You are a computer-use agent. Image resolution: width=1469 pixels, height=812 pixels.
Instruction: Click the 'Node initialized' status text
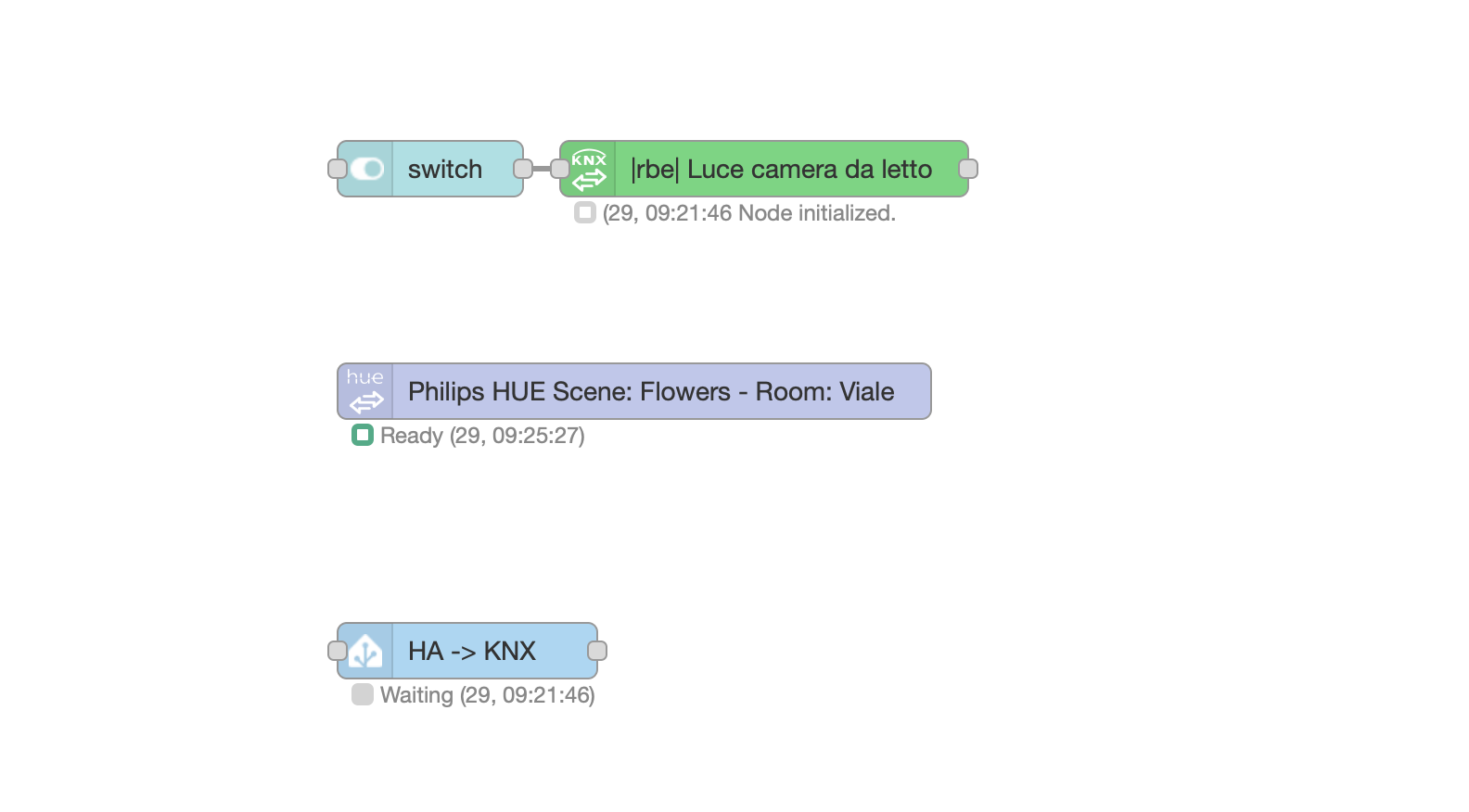817,213
